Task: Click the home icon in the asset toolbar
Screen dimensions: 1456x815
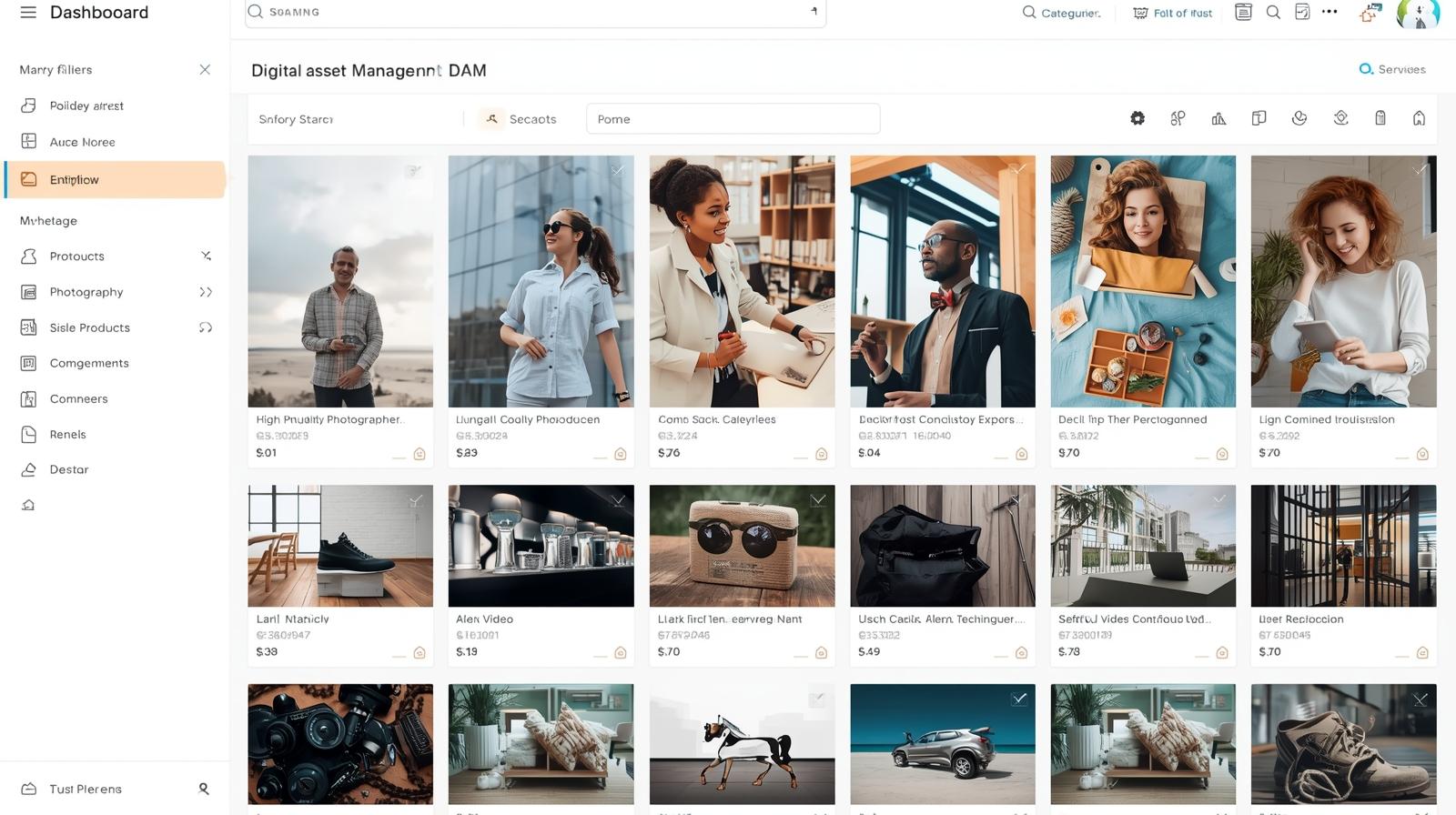Action: [x=1419, y=118]
